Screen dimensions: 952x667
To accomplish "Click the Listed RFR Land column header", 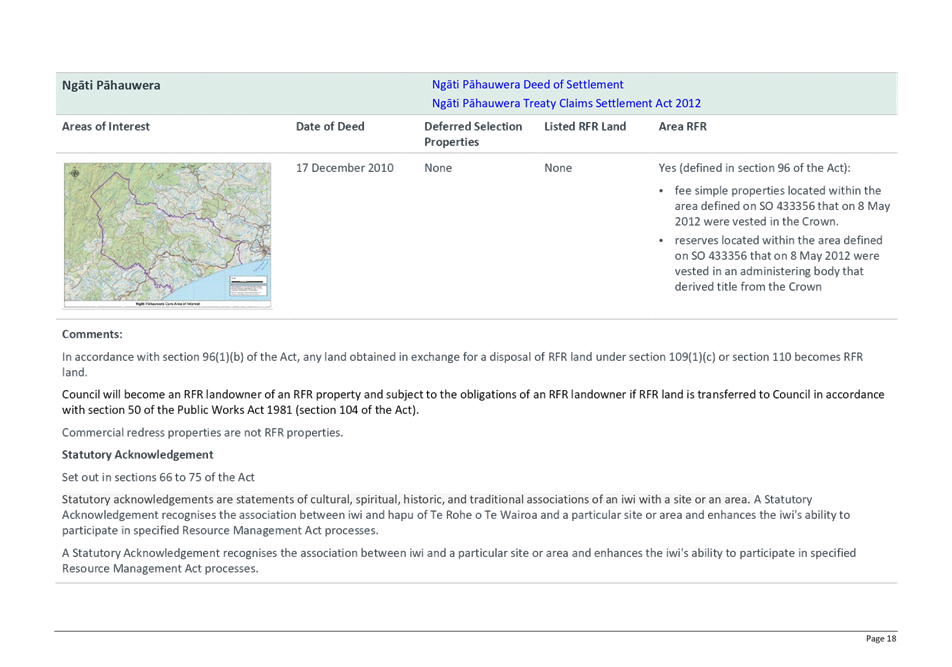I will 585,127.
